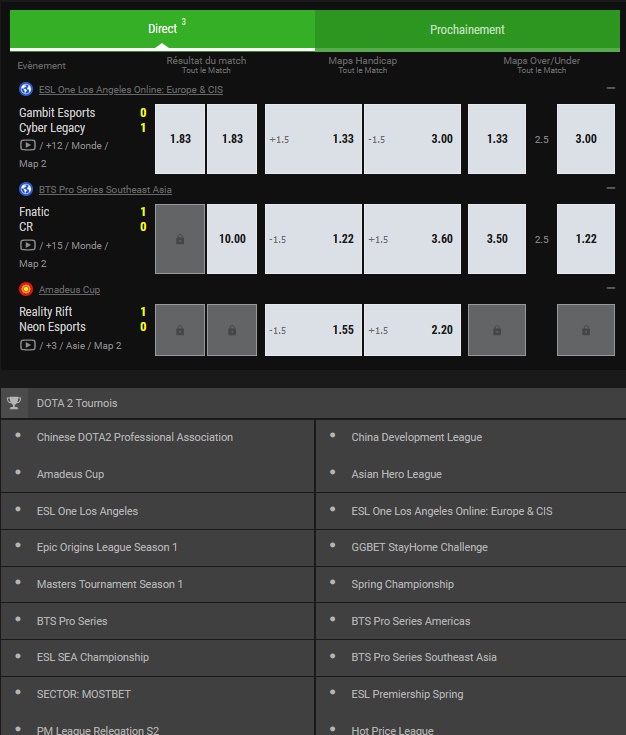Bet 1.83 on Cyber Legacy match result

coord(232,139)
